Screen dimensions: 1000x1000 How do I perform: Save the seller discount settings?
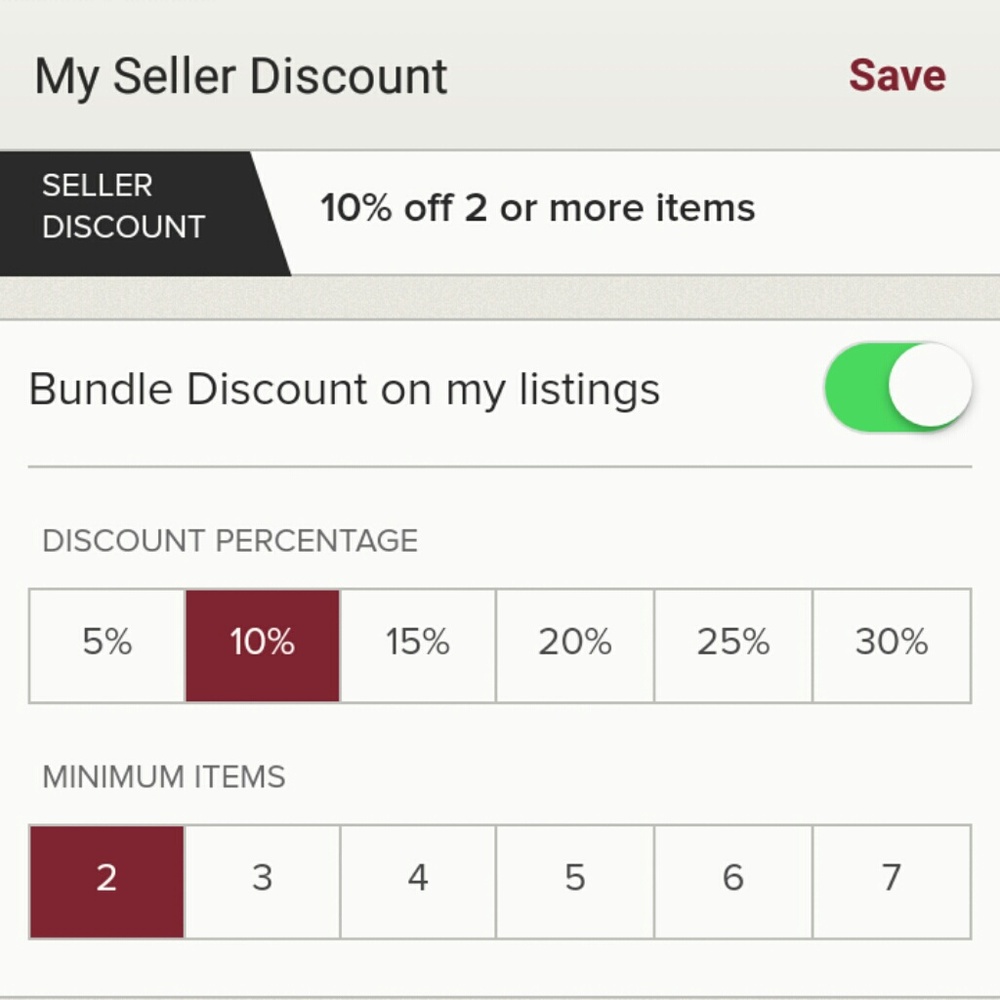click(x=897, y=76)
